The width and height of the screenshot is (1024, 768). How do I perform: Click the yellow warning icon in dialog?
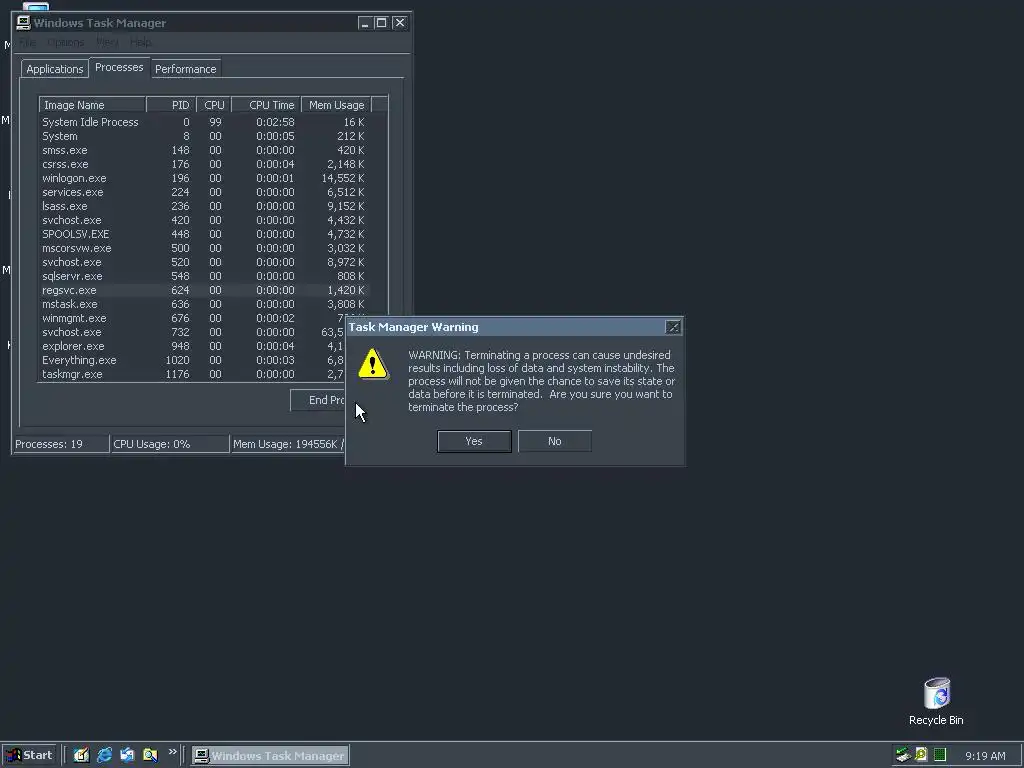click(373, 364)
